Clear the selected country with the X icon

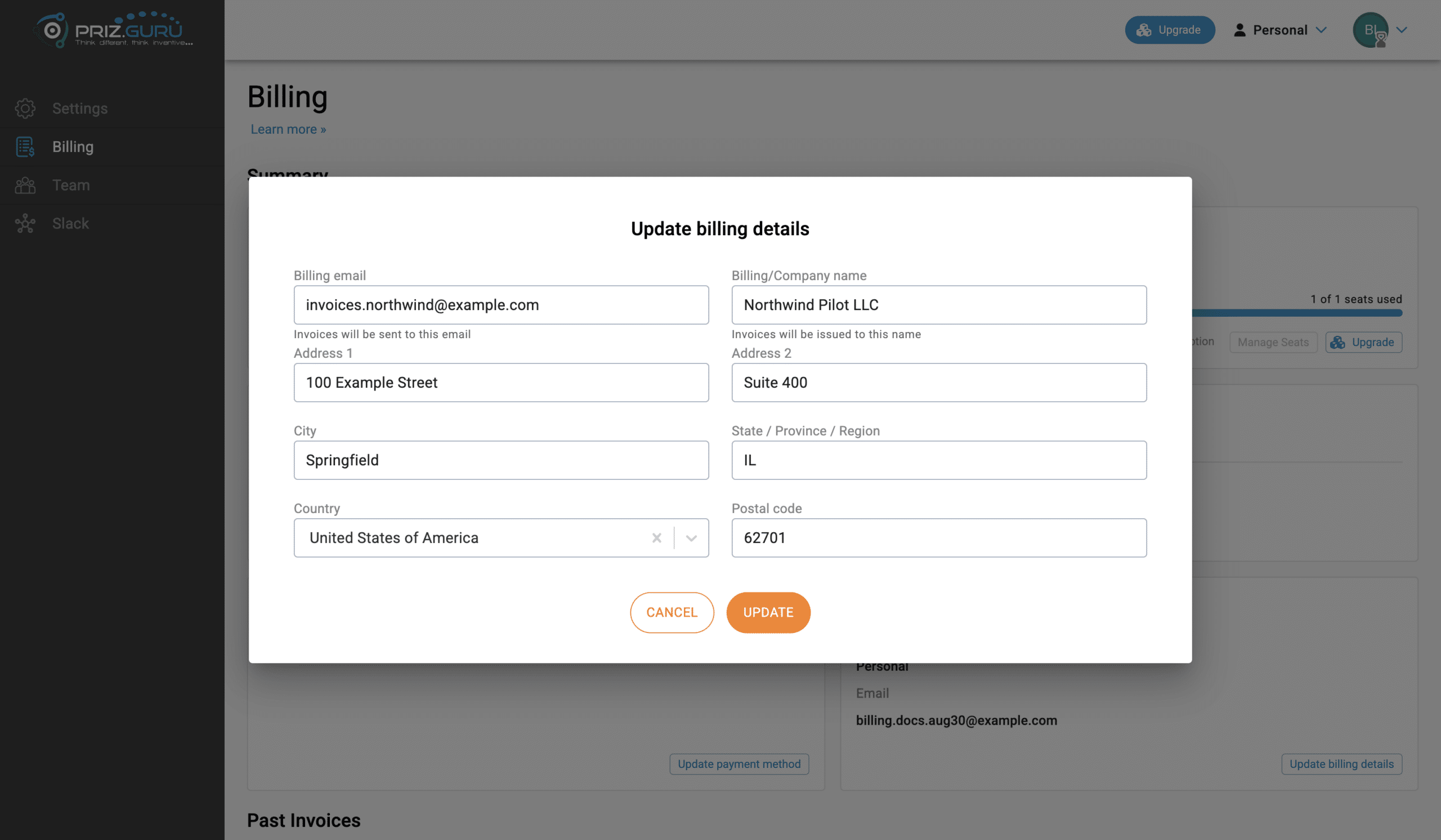pos(656,538)
